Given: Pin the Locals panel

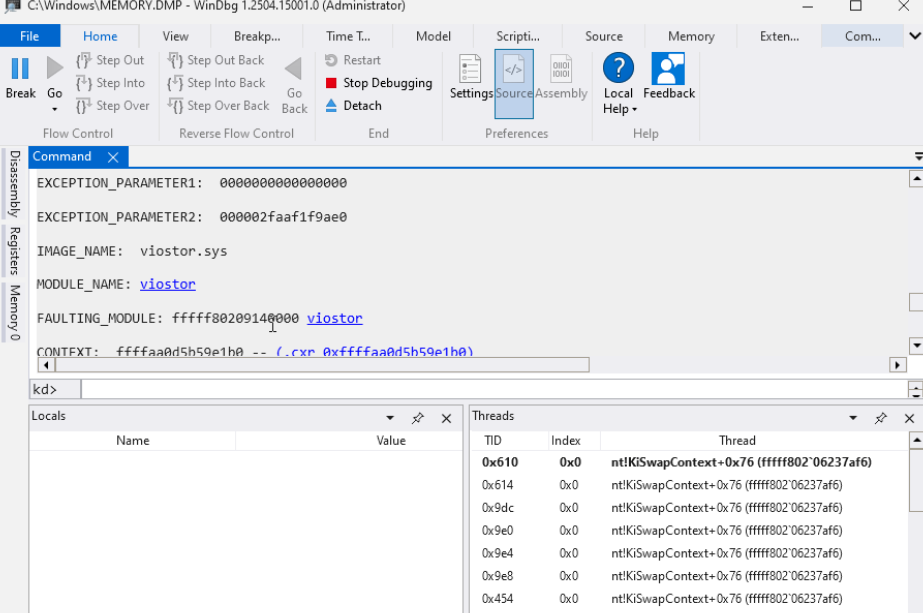Looking at the screenshot, I should click(x=417, y=418).
